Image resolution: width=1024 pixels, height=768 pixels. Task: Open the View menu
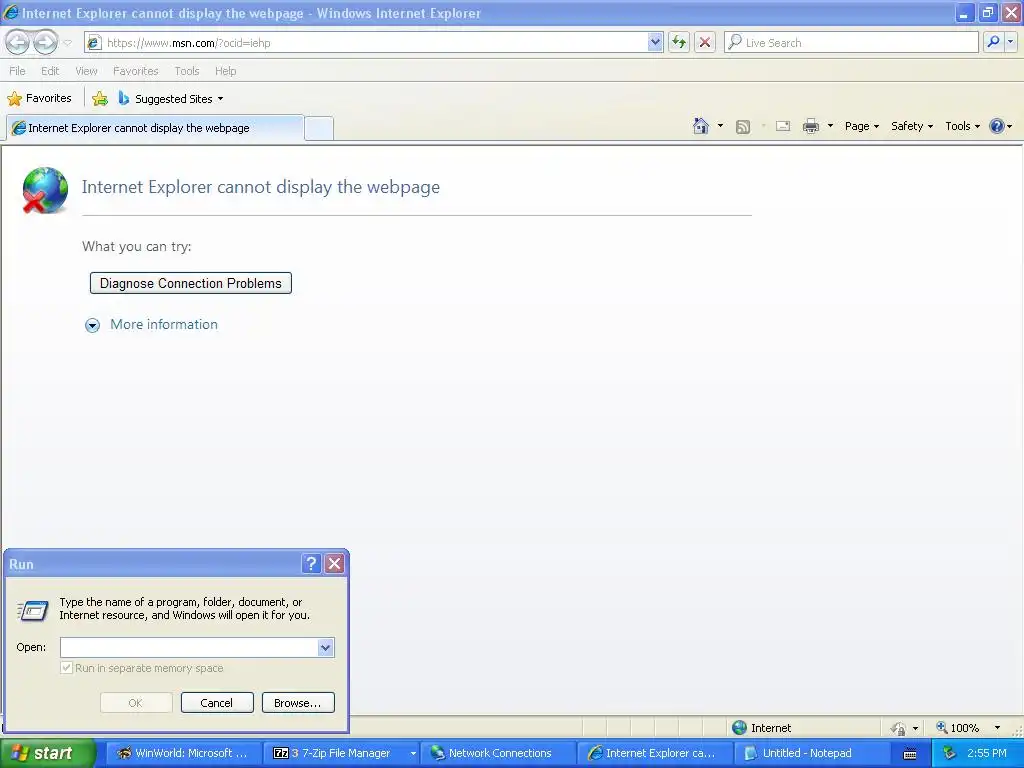pyautogui.click(x=86, y=71)
